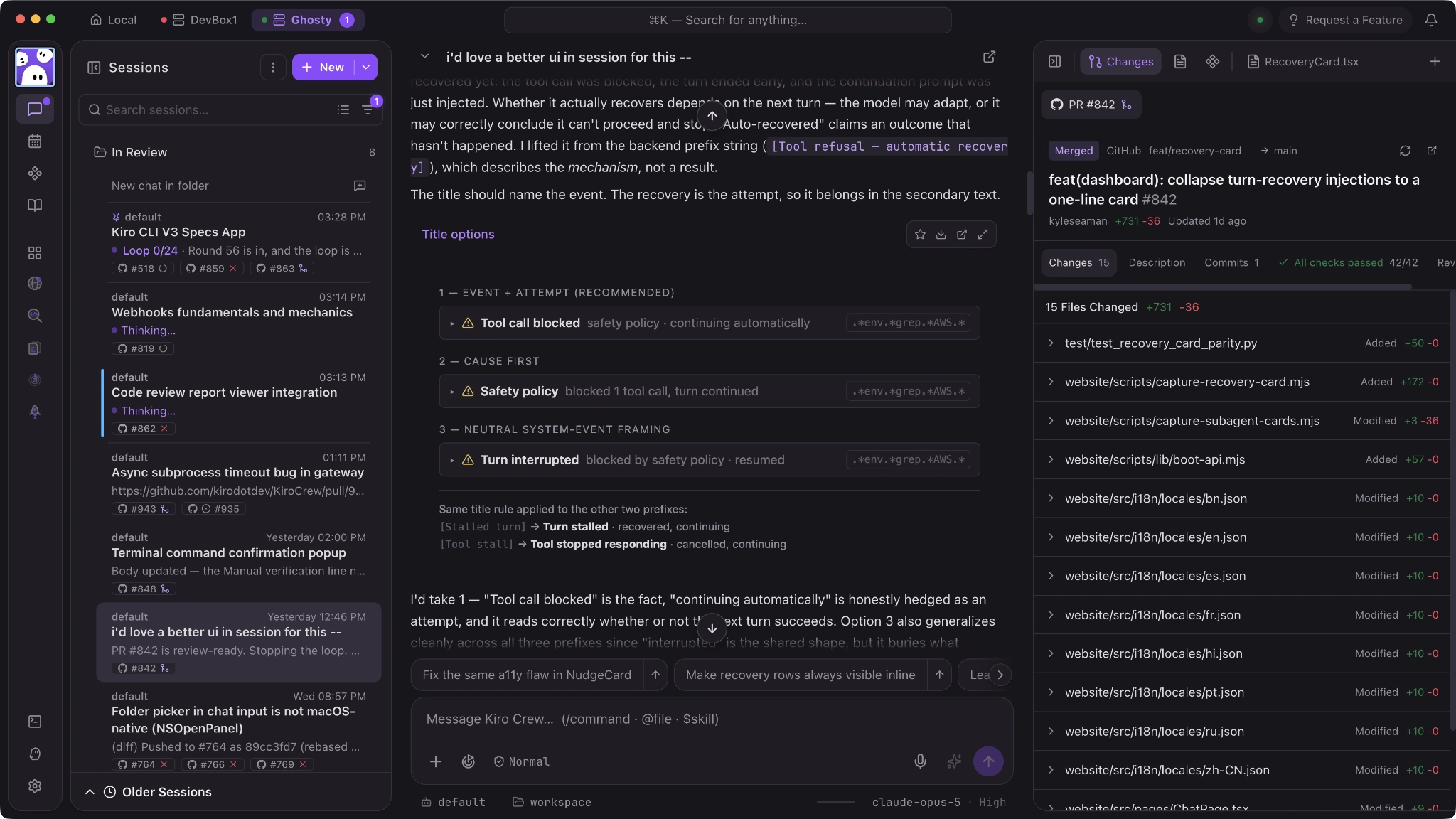Add a new panel tab with plus
The image size is (1456, 819).
[x=1435, y=62]
